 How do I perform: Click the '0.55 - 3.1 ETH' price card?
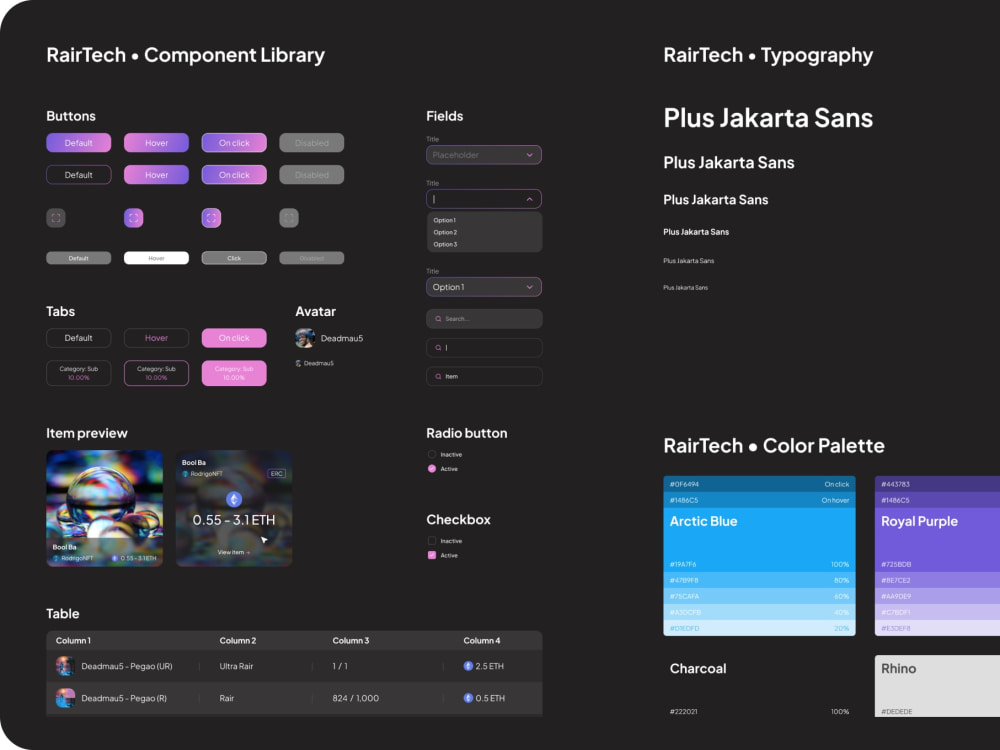234,508
